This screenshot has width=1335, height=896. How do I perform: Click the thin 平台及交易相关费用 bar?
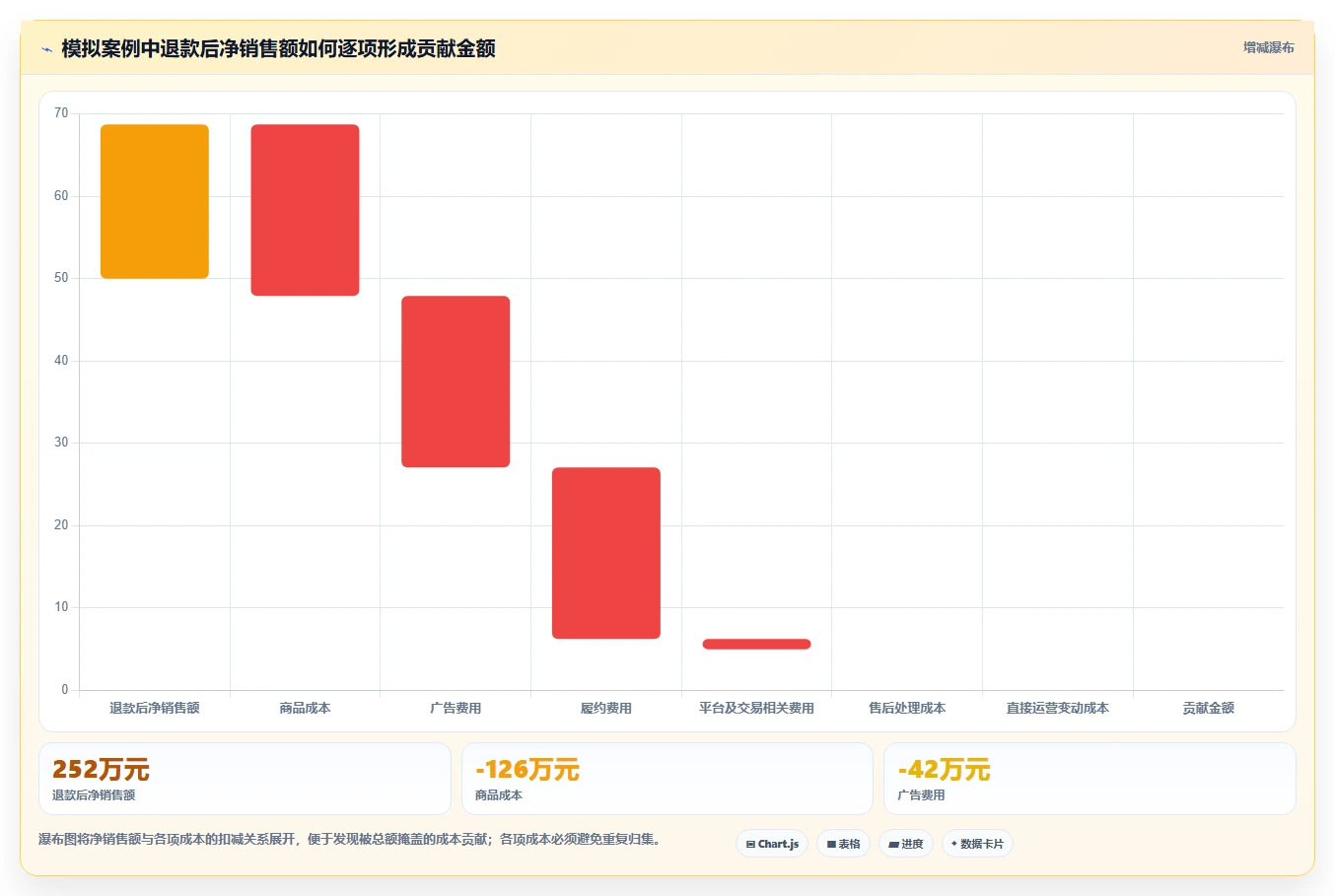tap(756, 644)
